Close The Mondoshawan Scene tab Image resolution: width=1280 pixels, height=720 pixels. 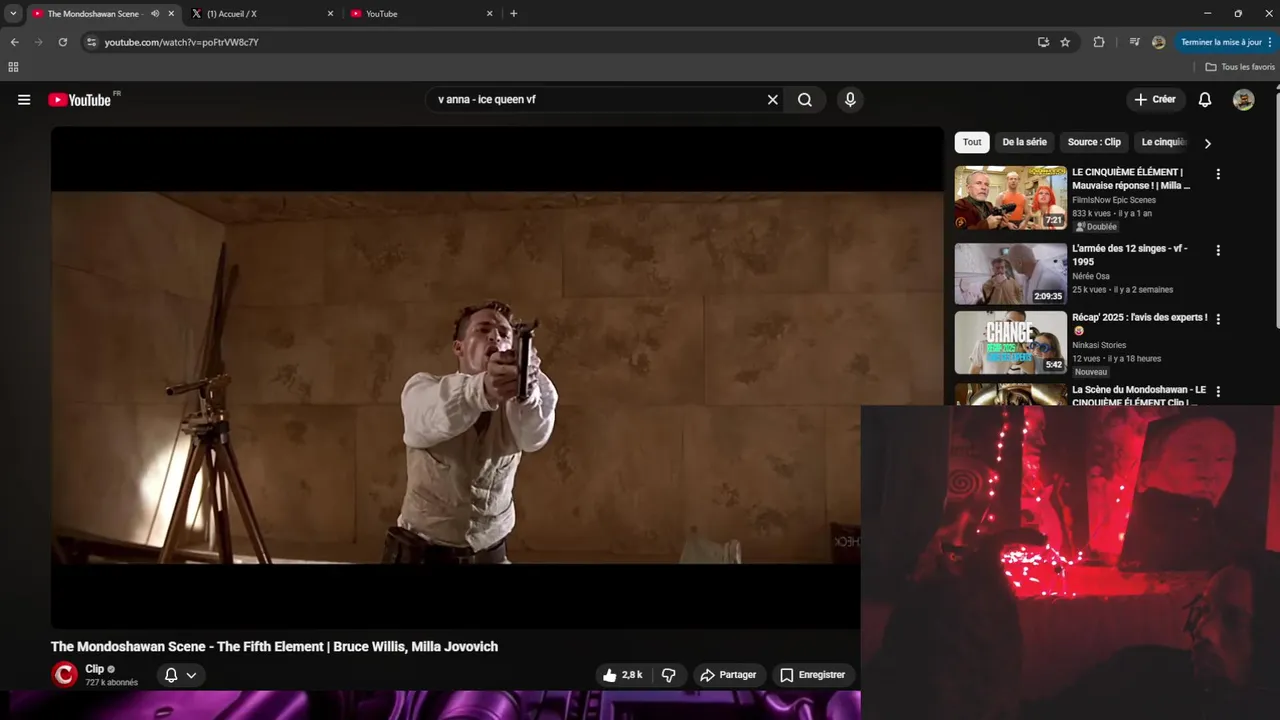pos(171,14)
